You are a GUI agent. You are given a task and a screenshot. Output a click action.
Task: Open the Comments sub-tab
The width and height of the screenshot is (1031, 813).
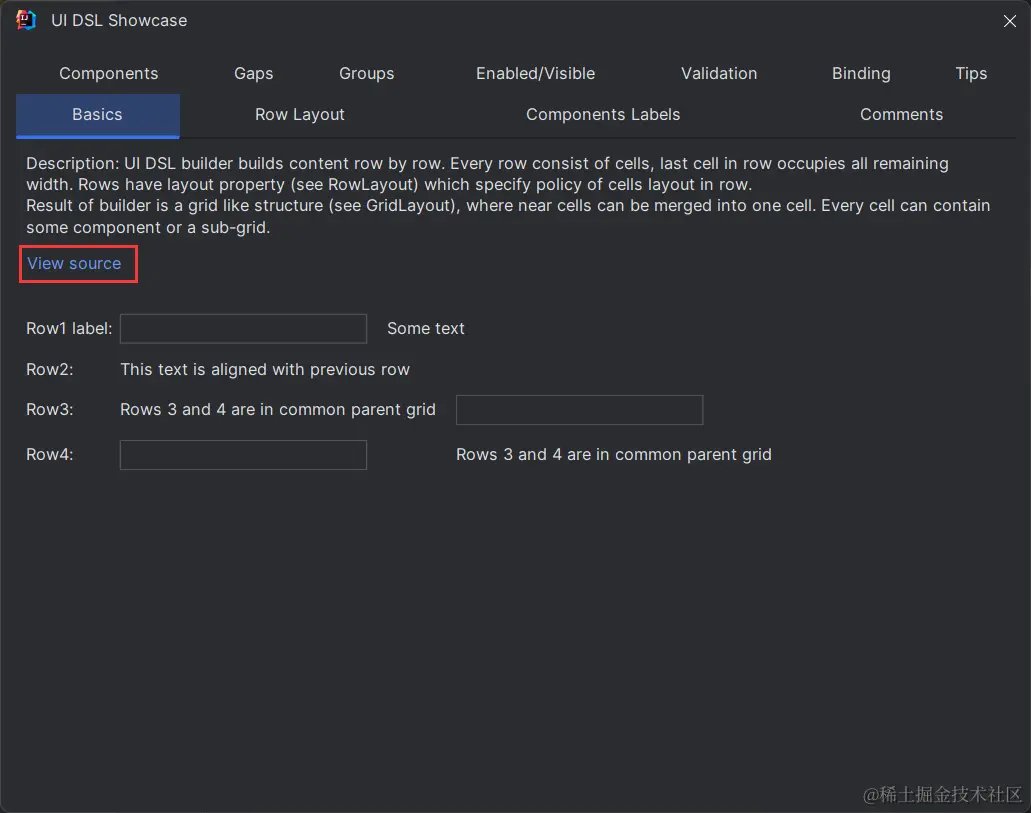(901, 115)
